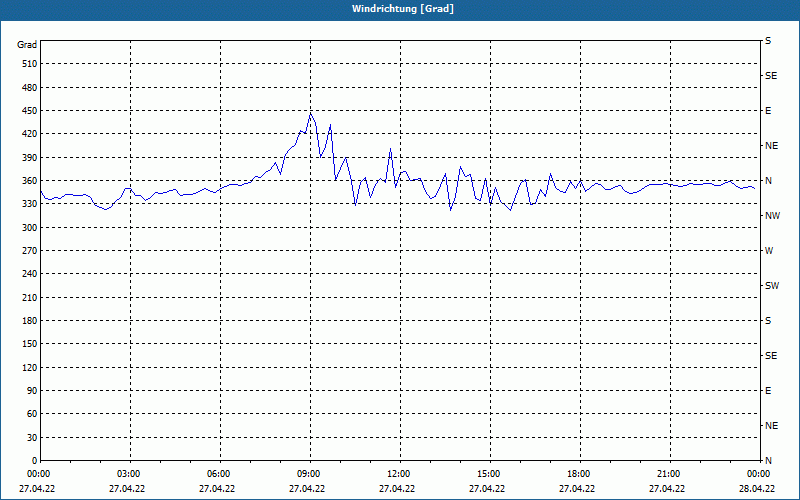Screen dimensions: 800x500
Task: Select the 210 y-axis value
Action: point(29,297)
